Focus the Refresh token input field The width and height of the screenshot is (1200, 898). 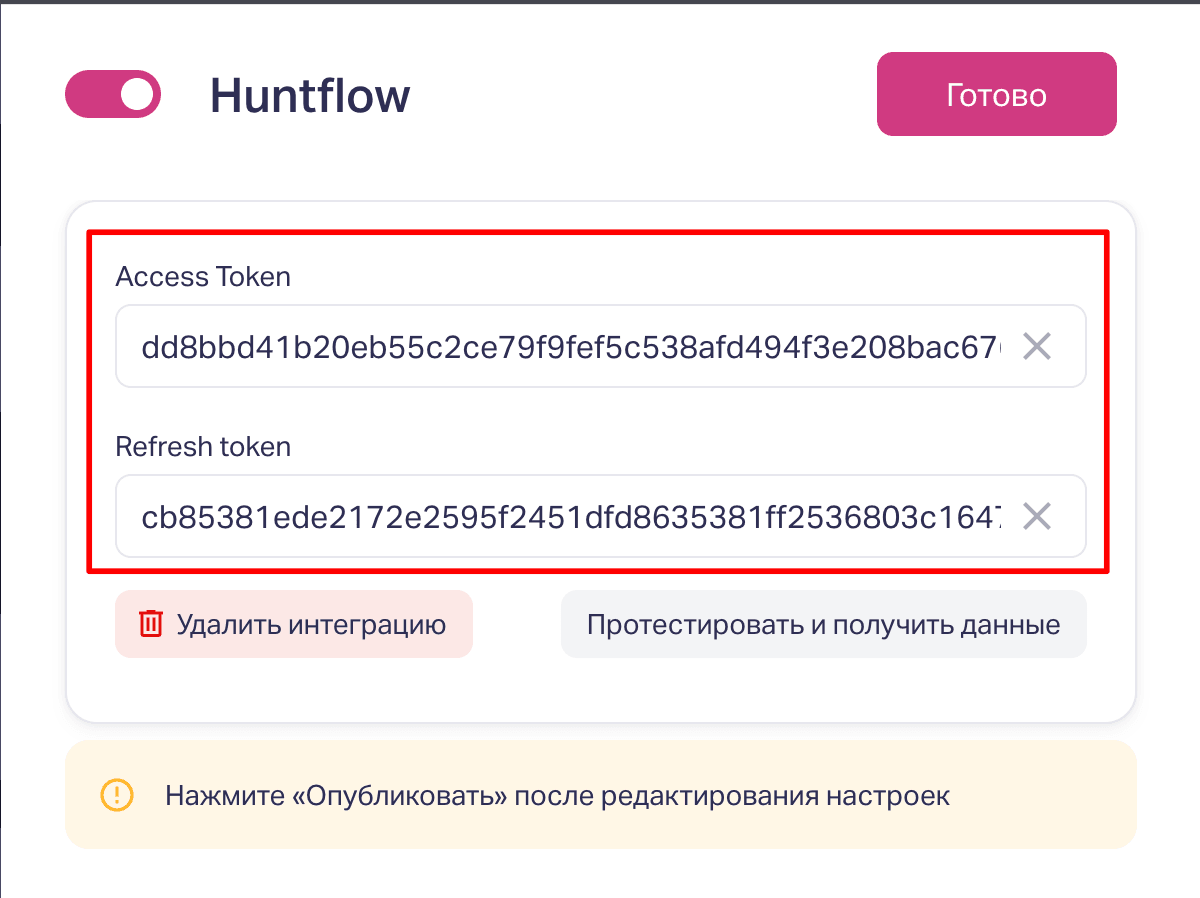coord(601,516)
